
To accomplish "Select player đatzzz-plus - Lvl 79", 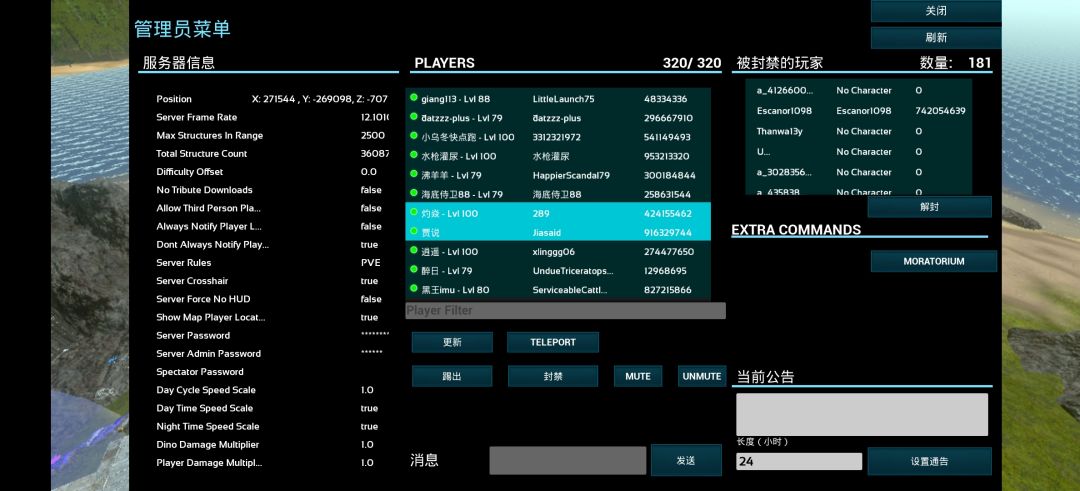I will [x=558, y=118].
